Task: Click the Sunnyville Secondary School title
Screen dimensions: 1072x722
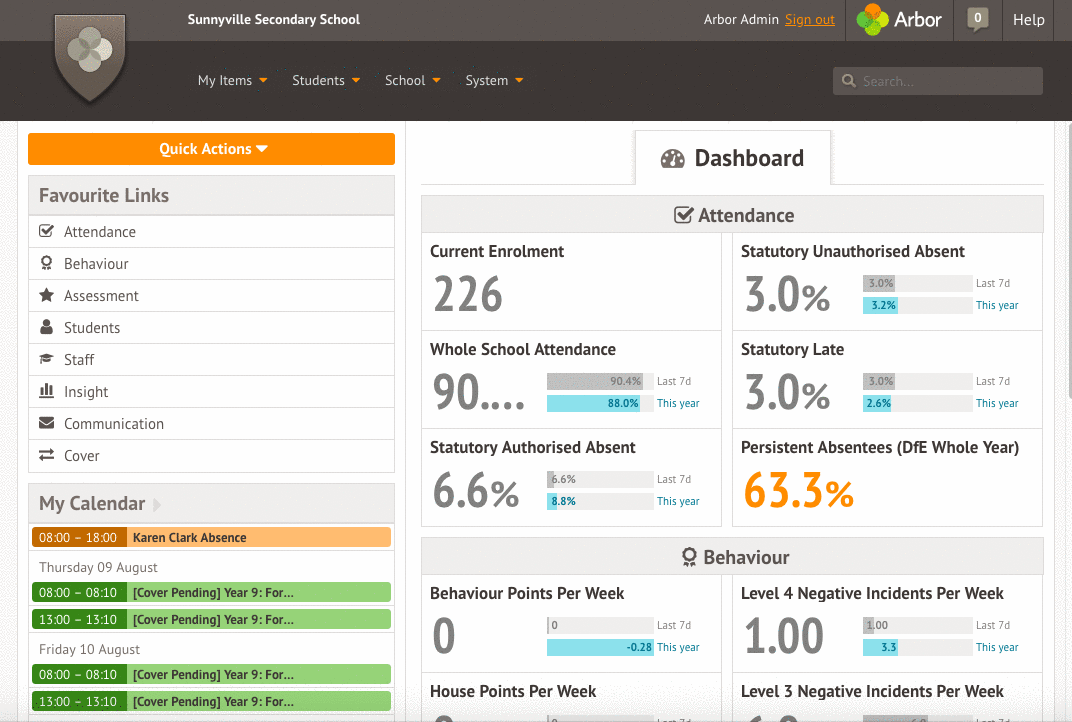Action: [x=273, y=20]
